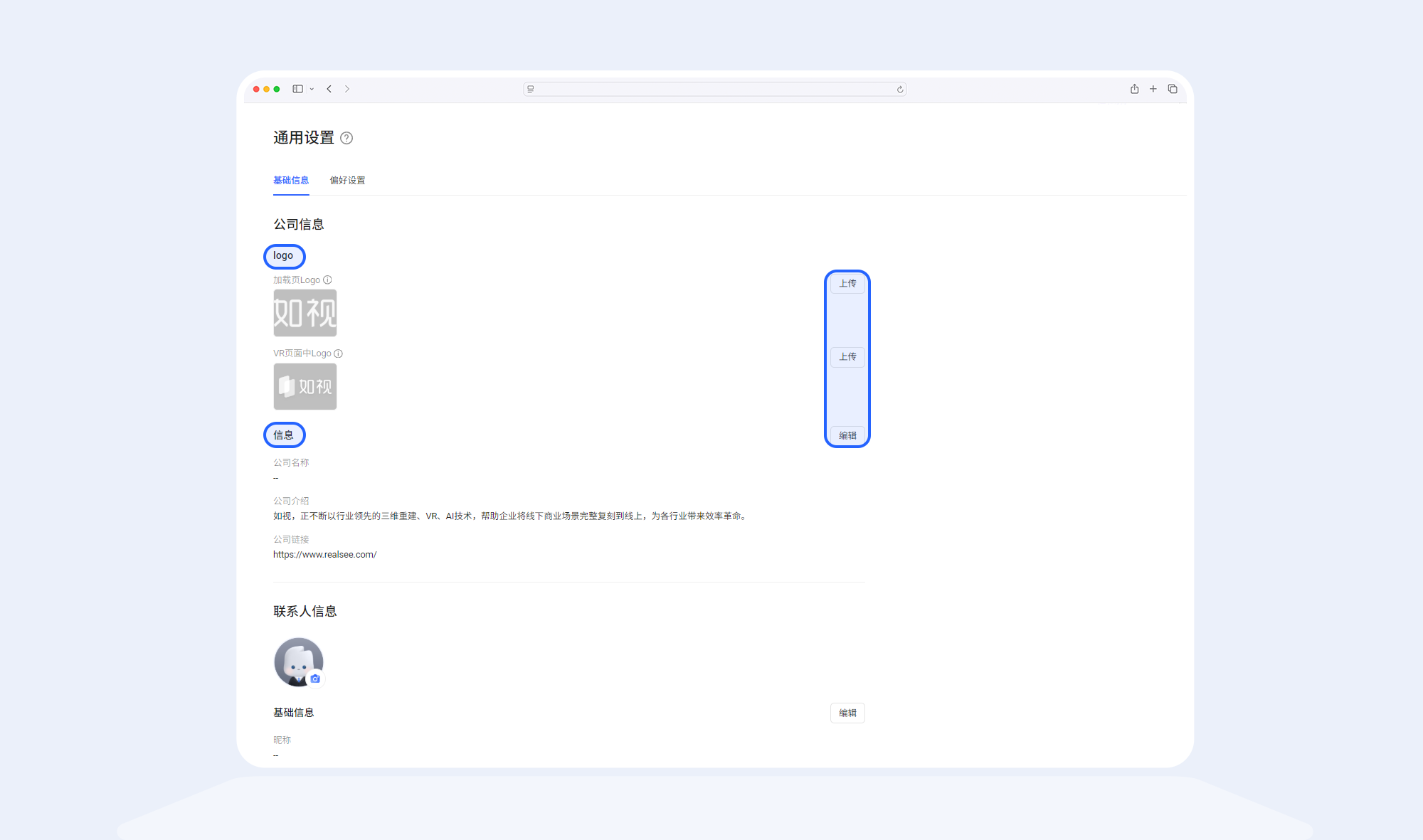
Task: Expand the sidebar dropdown chevron in the browser toolbar
Action: click(x=312, y=89)
